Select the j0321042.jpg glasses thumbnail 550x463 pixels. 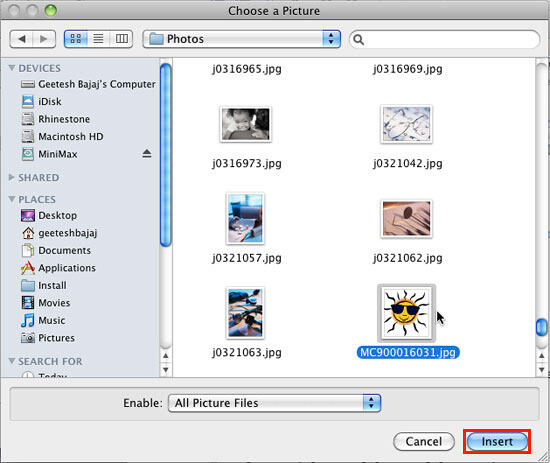pos(407,124)
